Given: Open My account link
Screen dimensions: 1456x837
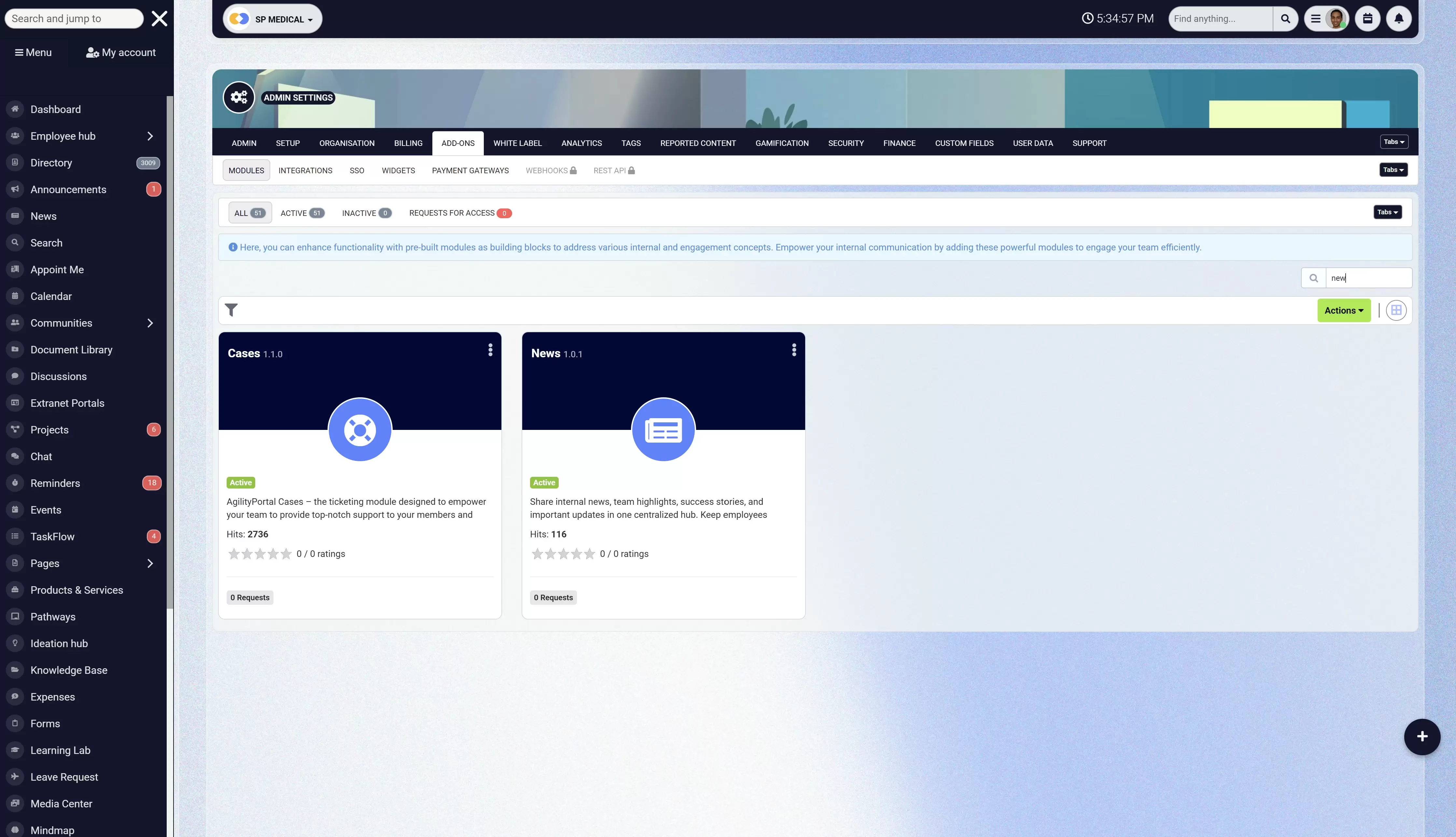Looking at the screenshot, I should pyautogui.click(x=121, y=52).
